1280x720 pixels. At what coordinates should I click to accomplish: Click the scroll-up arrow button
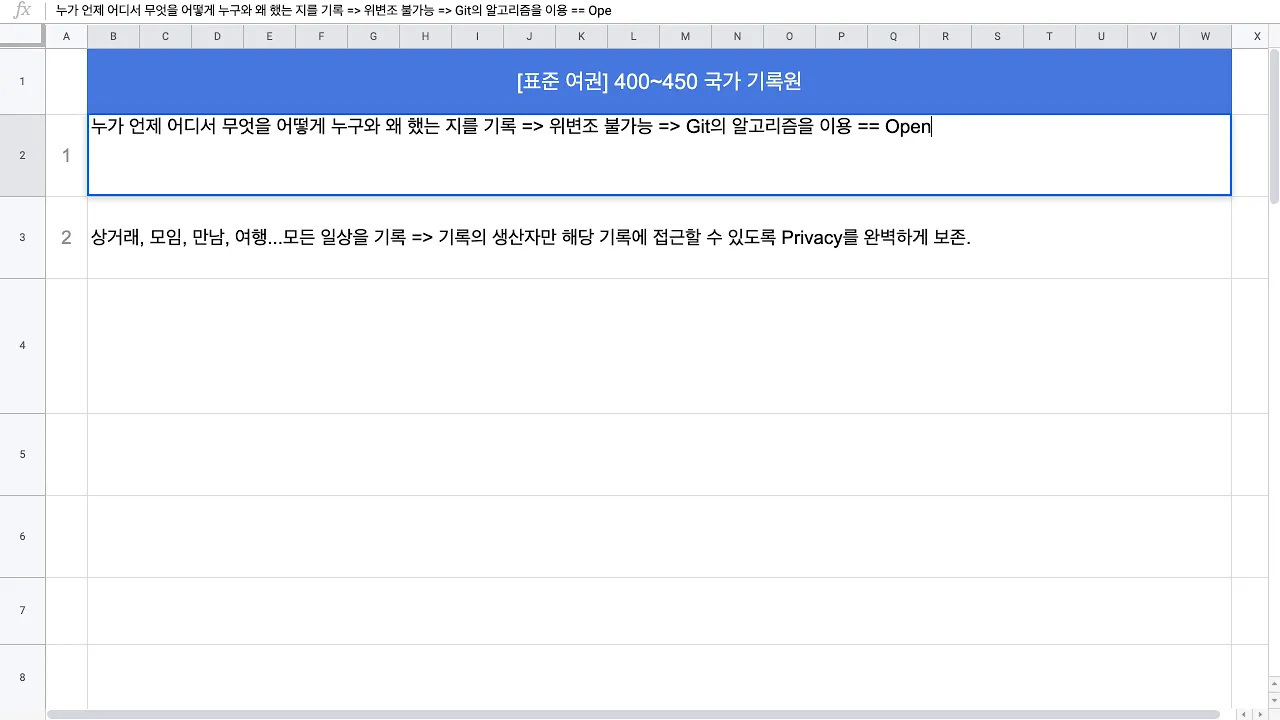(1274, 684)
